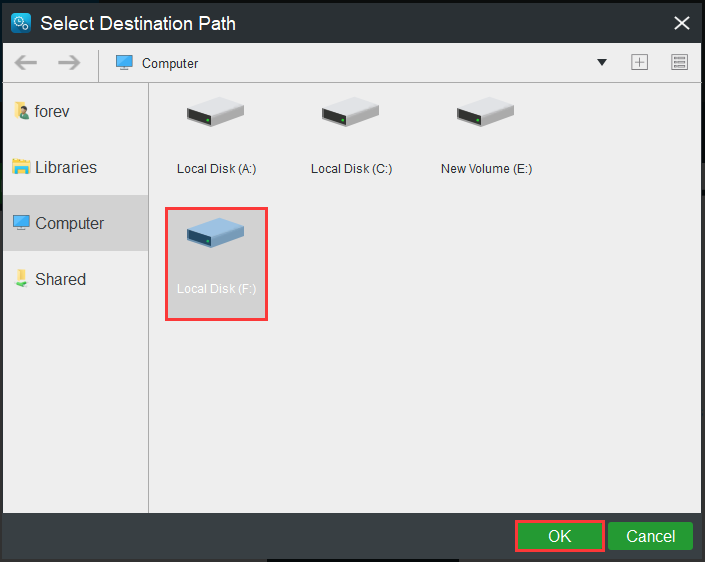Click the "Local Disk (A:)" label
Viewport: 705px width, 562px height.
tap(216, 169)
